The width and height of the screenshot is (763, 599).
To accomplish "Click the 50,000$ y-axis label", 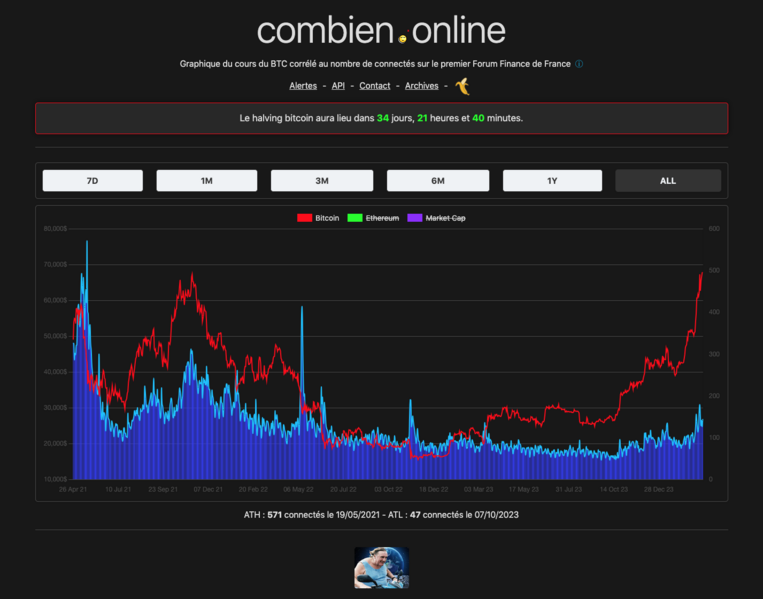I will click(x=55, y=336).
